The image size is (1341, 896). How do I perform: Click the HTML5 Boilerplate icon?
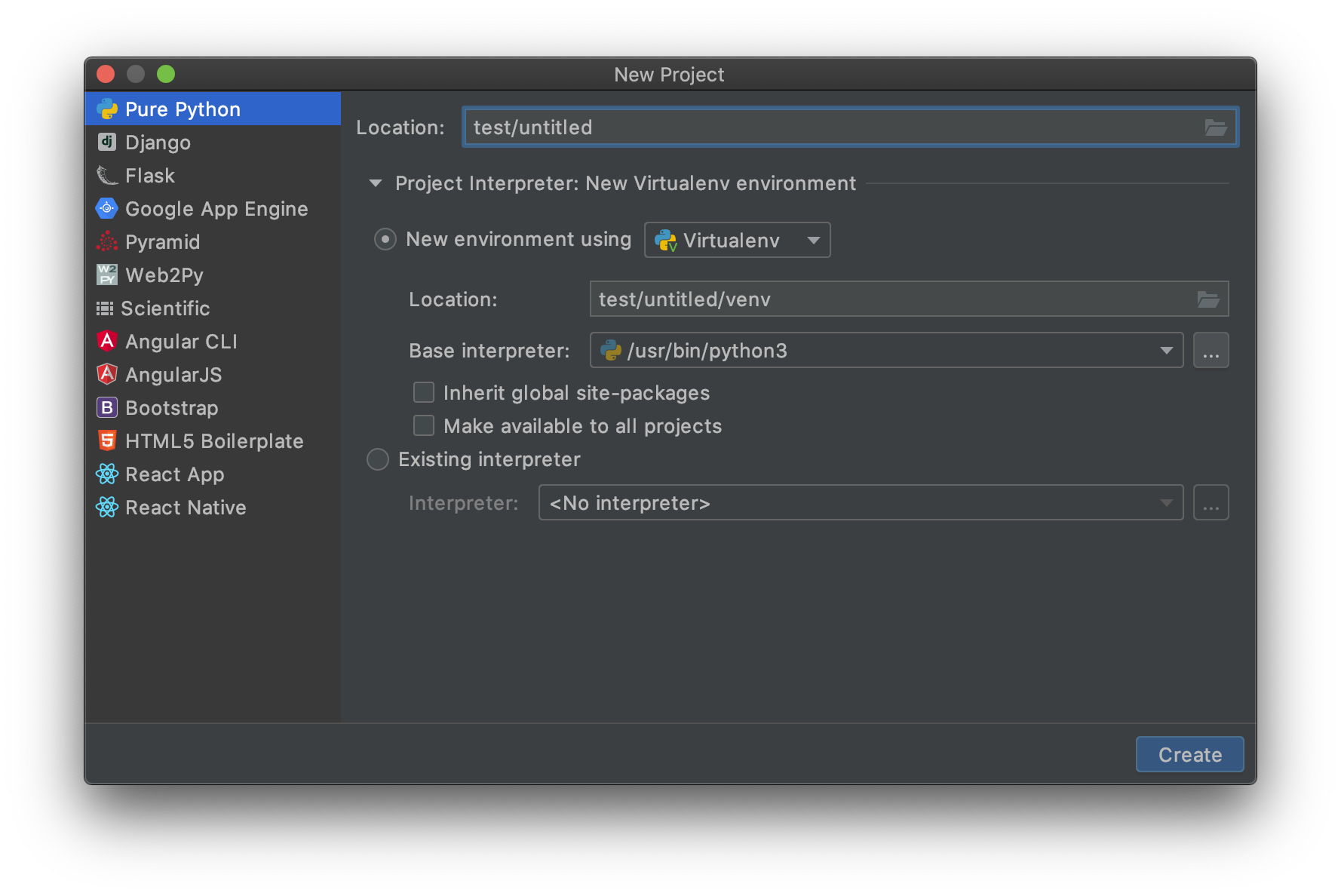(107, 440)
